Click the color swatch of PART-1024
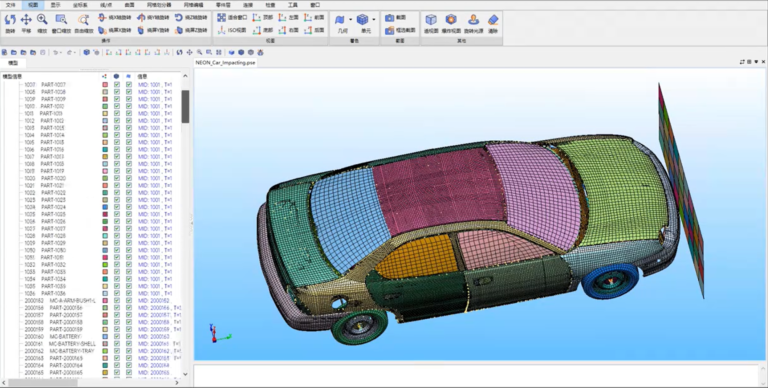 [105, 207]
